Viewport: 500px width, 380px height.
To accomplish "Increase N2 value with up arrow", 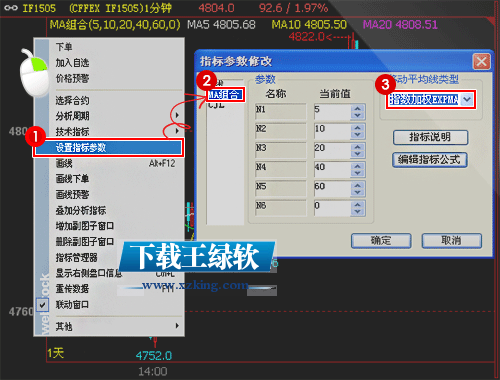I will coord(358,127).
